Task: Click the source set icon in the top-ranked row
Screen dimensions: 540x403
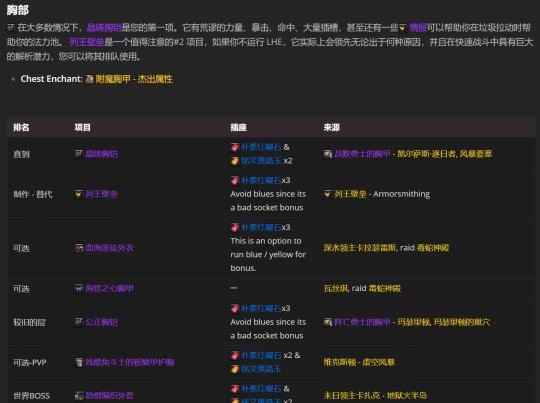Action: pos(327,154)
